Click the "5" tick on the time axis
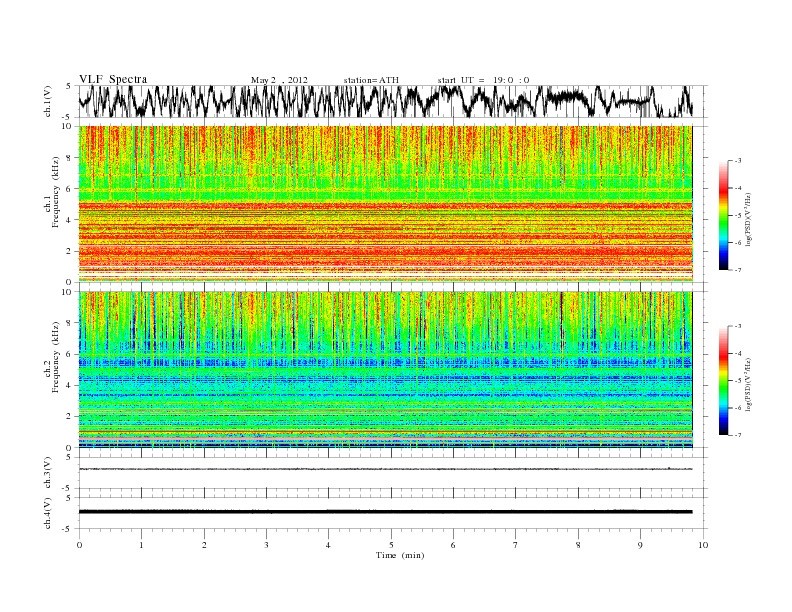 point(391,545)
